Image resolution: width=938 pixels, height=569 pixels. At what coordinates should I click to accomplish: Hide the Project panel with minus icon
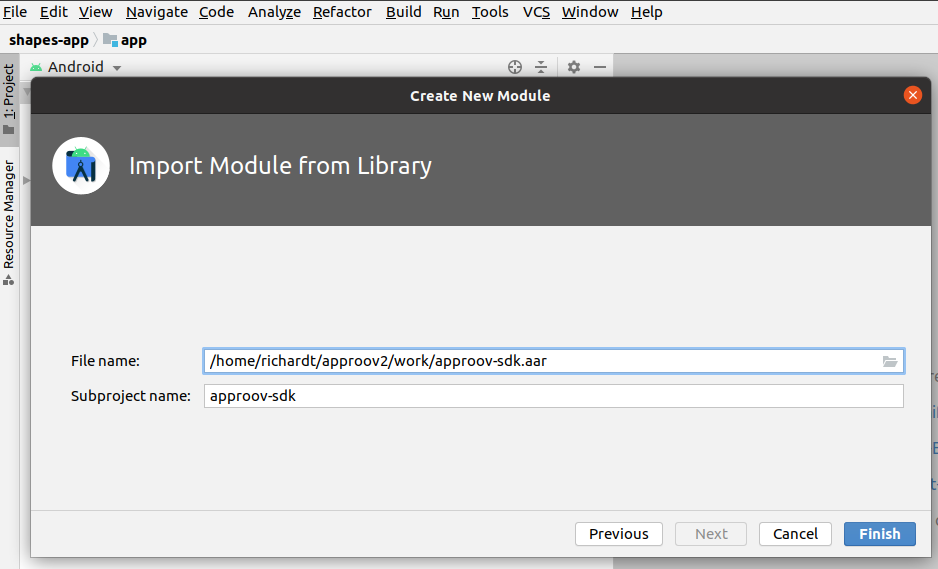[x=600, y=67]
